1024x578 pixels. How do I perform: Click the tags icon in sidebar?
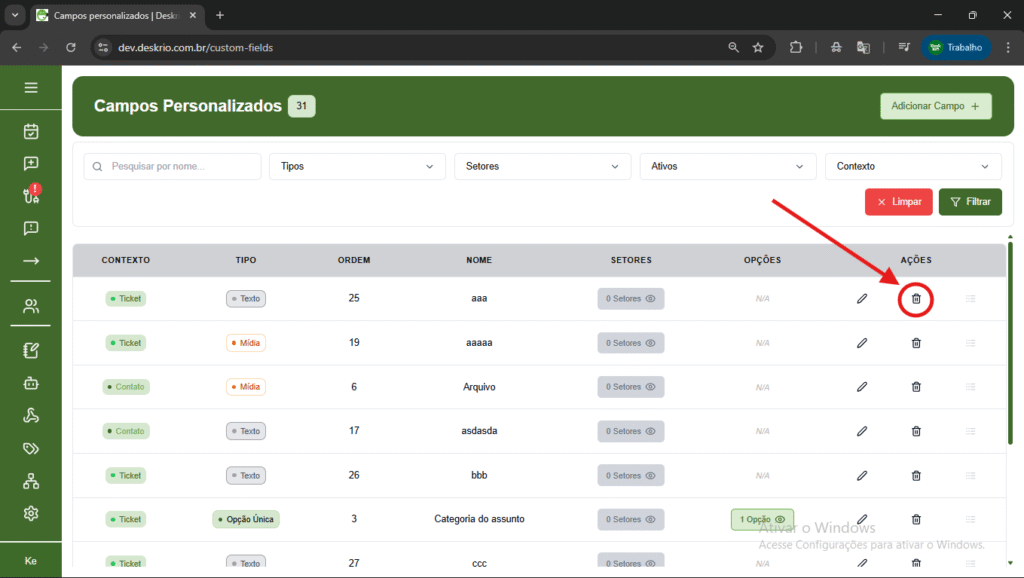point(31,448)
